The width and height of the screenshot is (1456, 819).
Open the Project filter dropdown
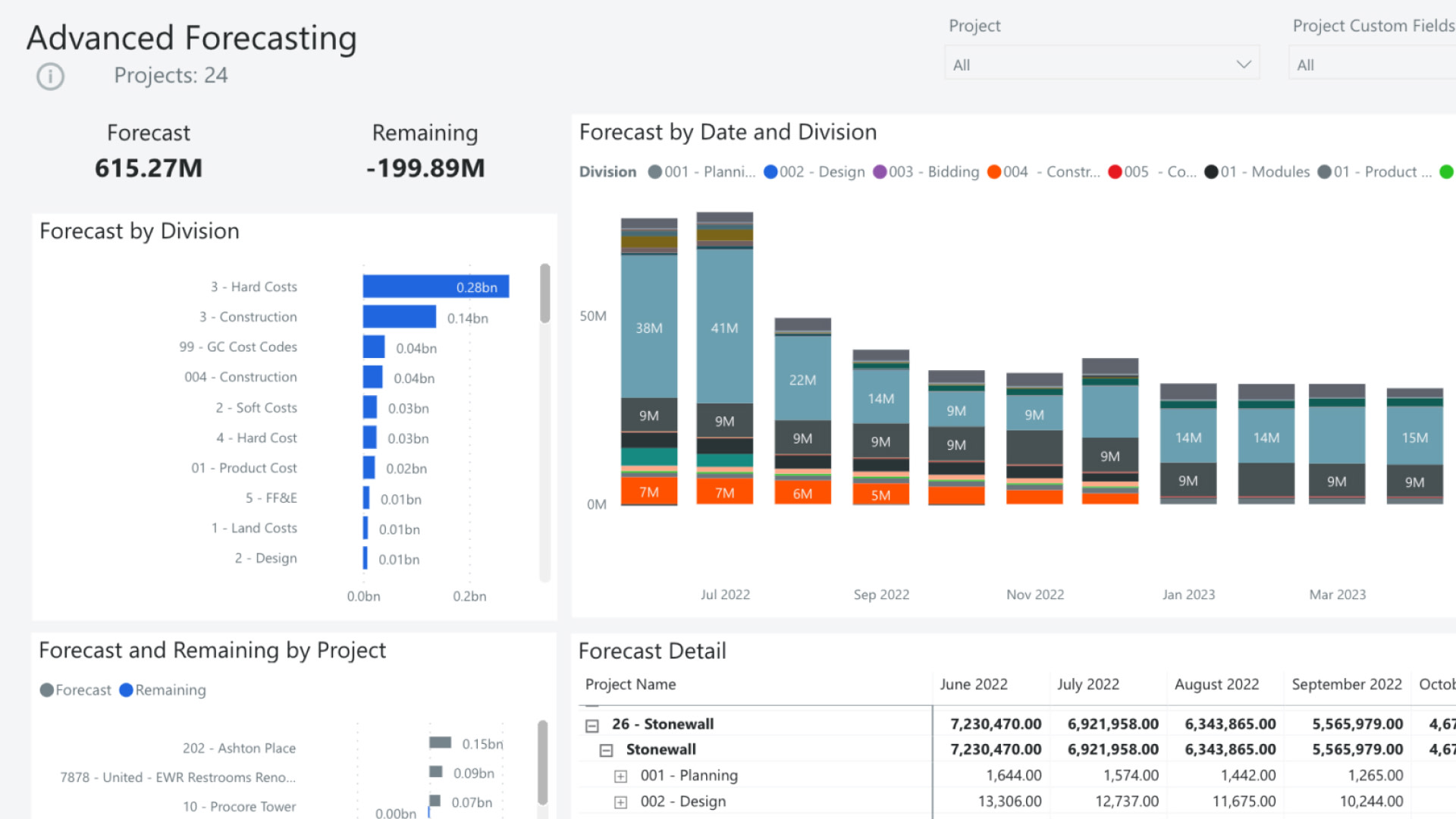click(x=1101, y=64)
